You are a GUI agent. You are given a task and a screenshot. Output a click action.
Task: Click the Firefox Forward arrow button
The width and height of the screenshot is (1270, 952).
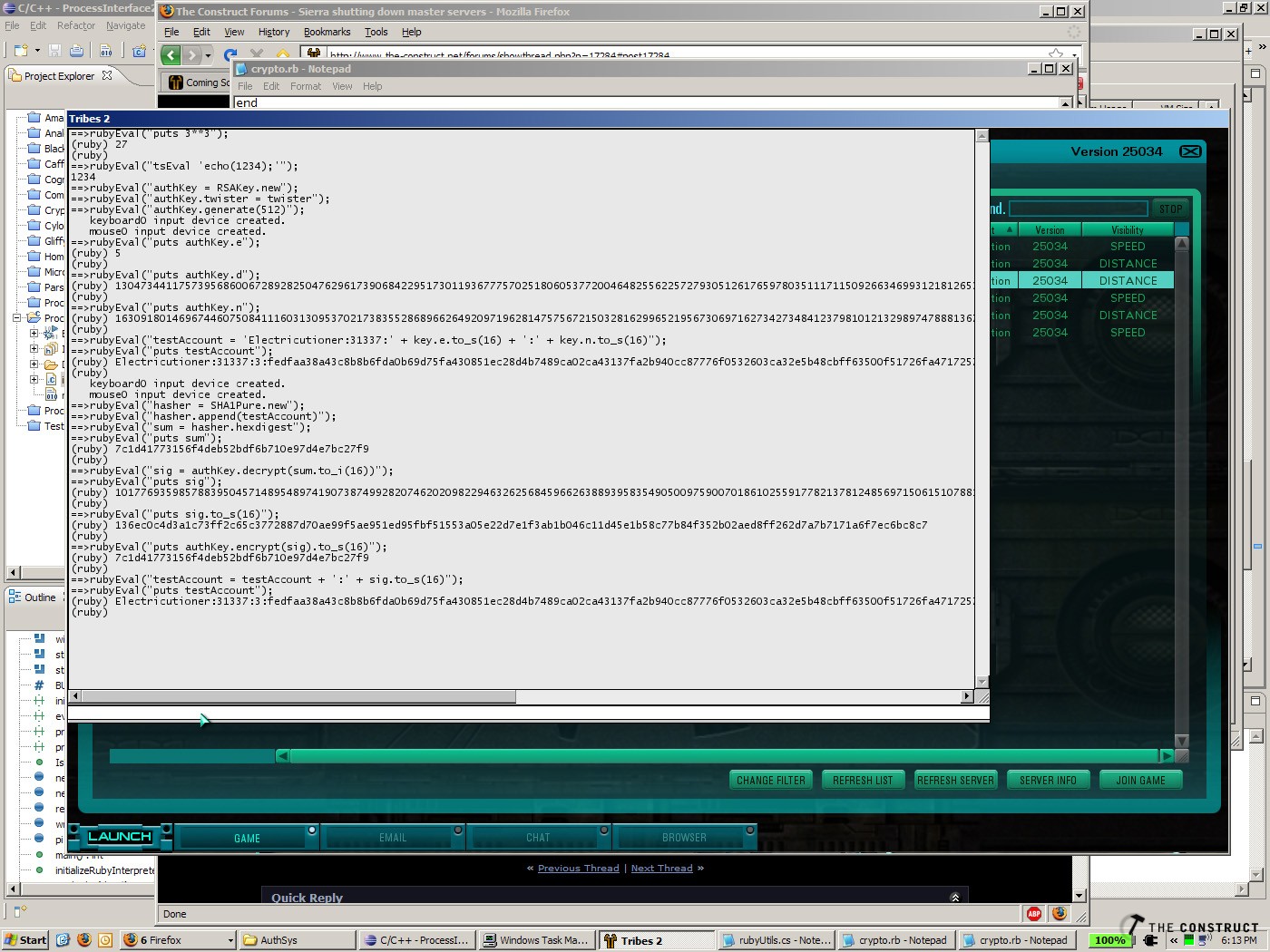point(191,55)
